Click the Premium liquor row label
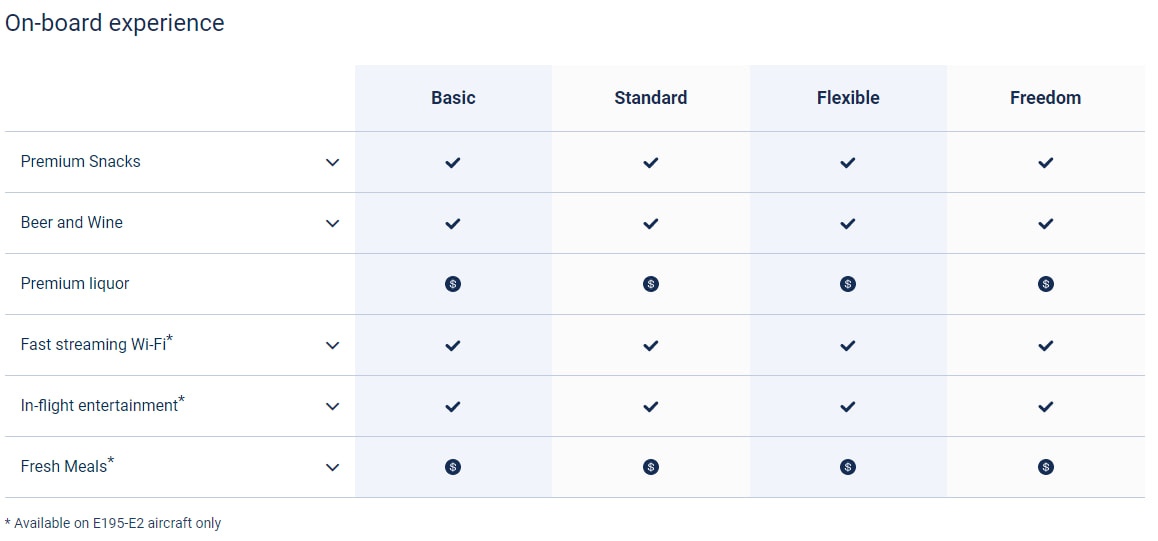This screenshot has height=541, width=1158. pos(75,283)
